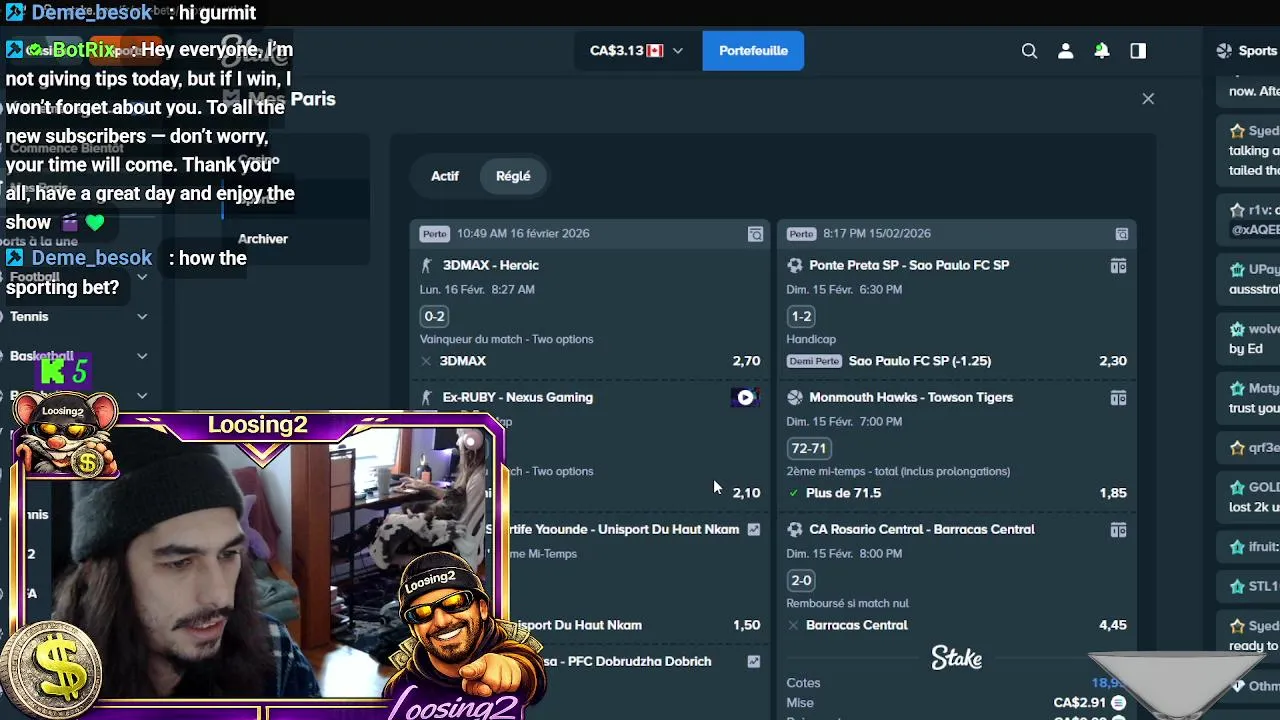Click Counter-Strike icon beside 3DMAX - Heroic
The height and width of the screenshot is (720, 1280).
(426, 266)
